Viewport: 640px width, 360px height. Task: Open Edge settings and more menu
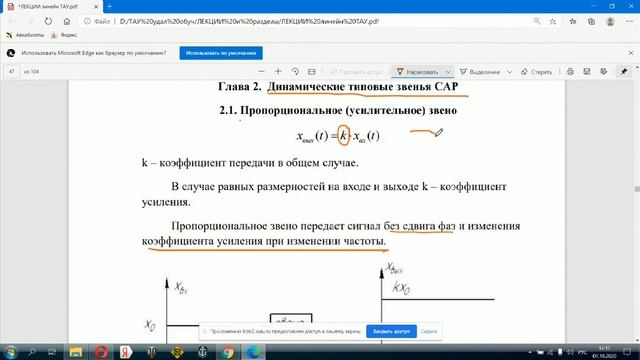tap(629, 21)
